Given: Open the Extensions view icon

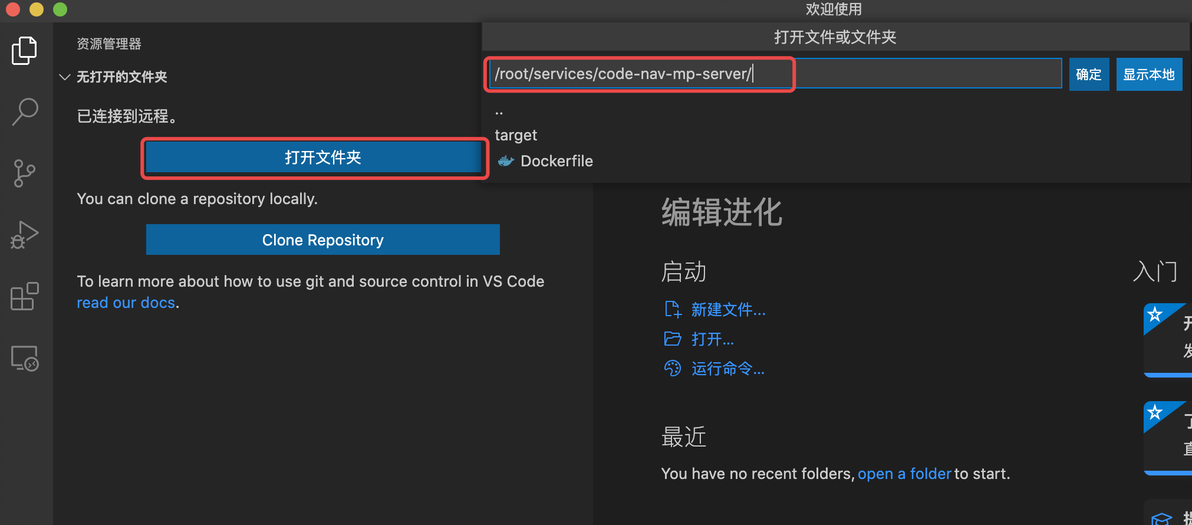Looking at the screenshot, I should click(x=25, y=296).
